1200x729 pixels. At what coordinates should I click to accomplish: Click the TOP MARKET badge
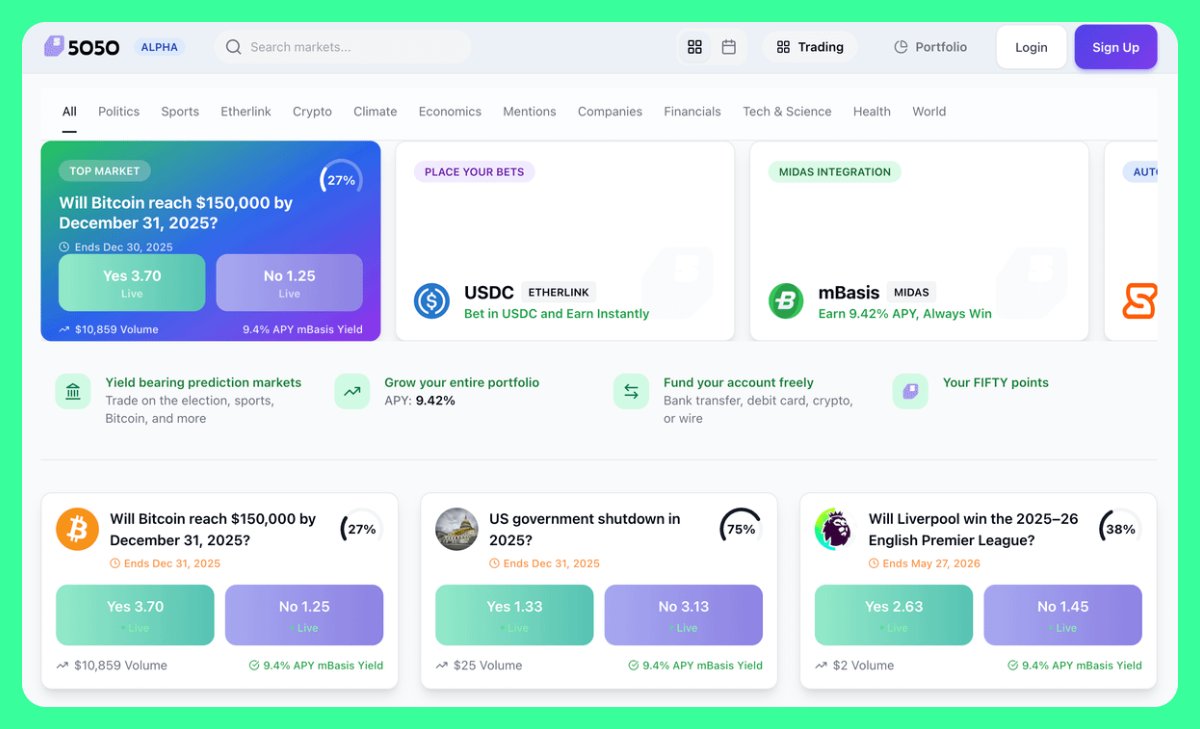pos(105,171)
